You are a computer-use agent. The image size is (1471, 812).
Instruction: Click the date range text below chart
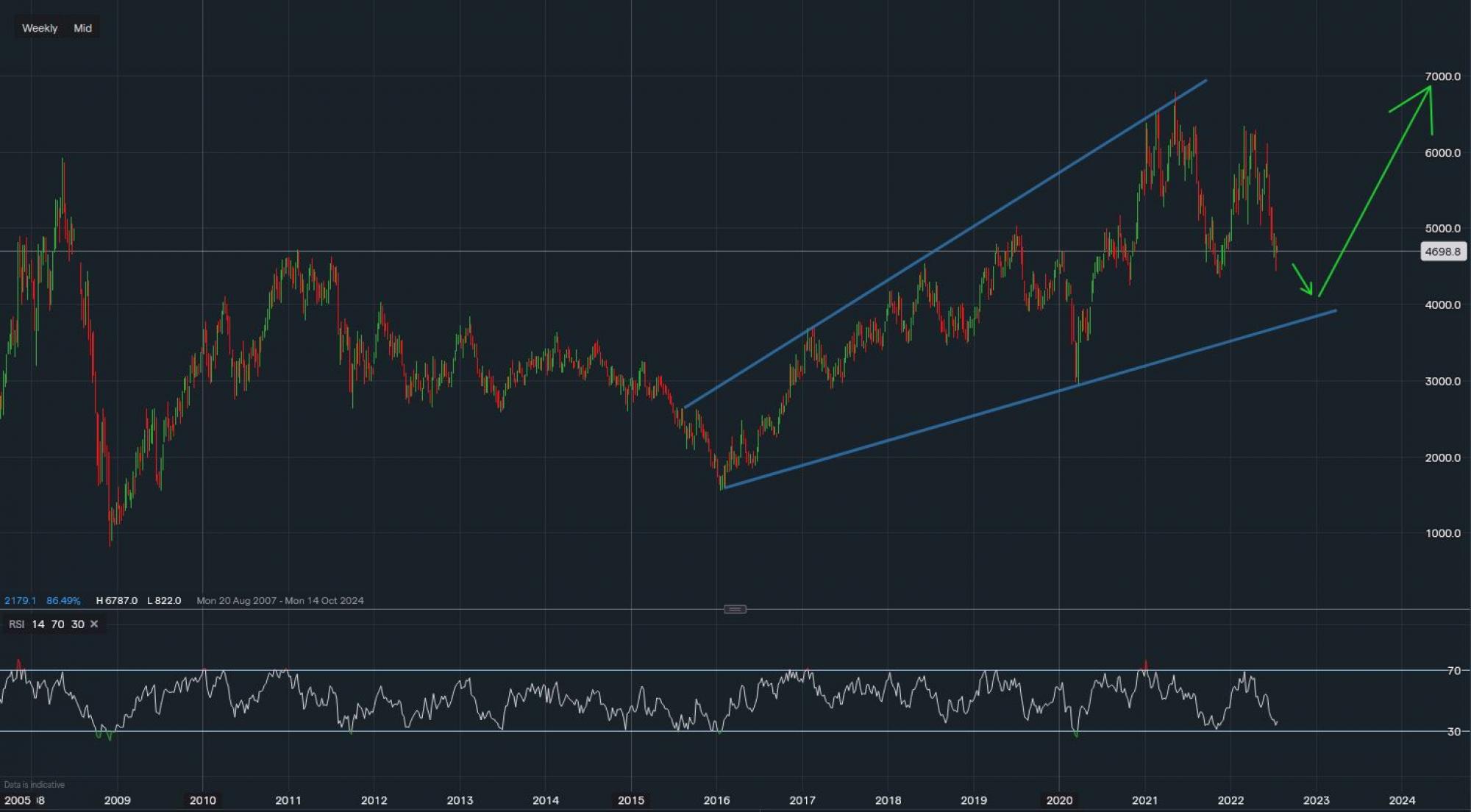279,600
